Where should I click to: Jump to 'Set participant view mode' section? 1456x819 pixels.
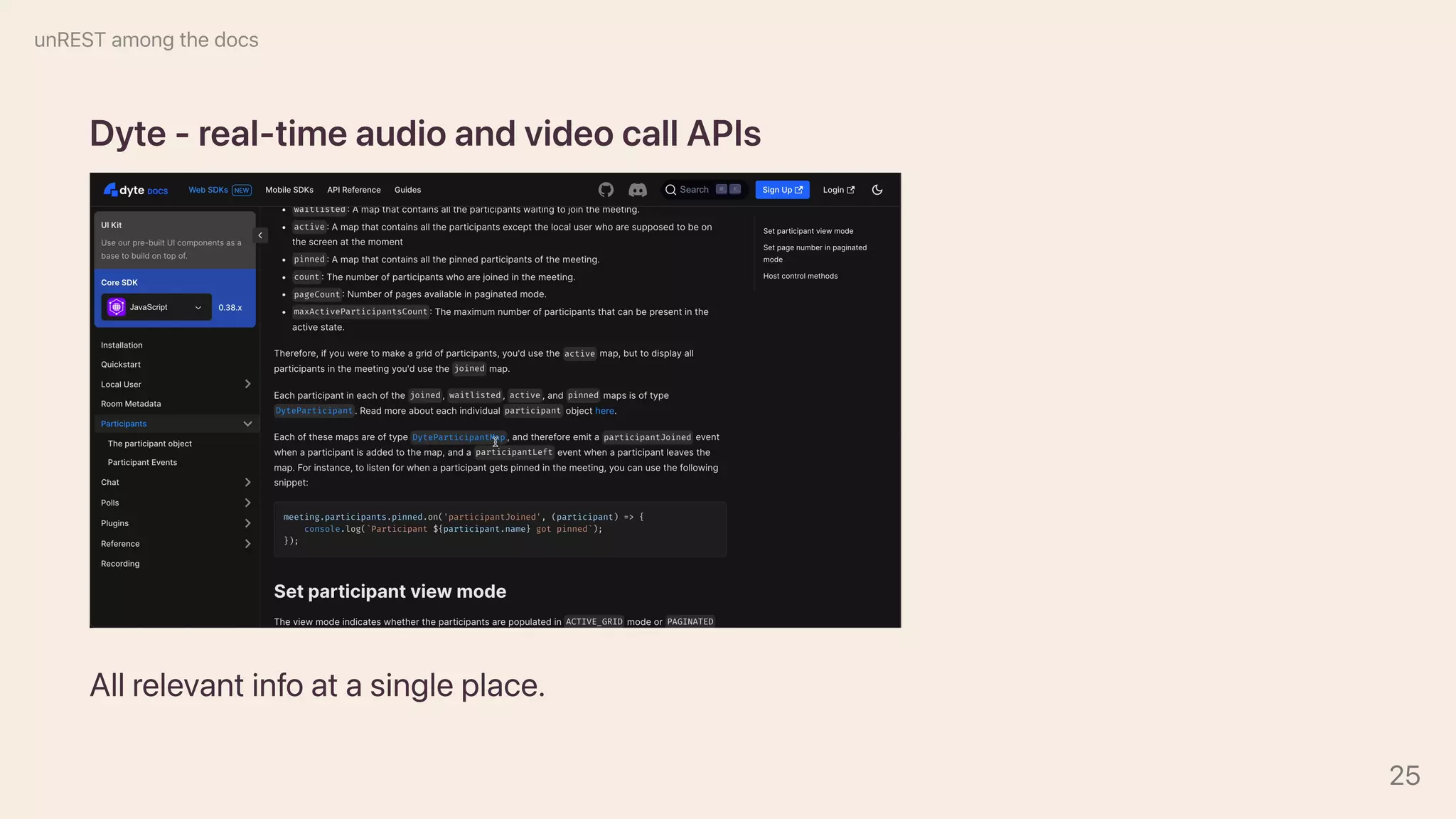coord(808,231)
